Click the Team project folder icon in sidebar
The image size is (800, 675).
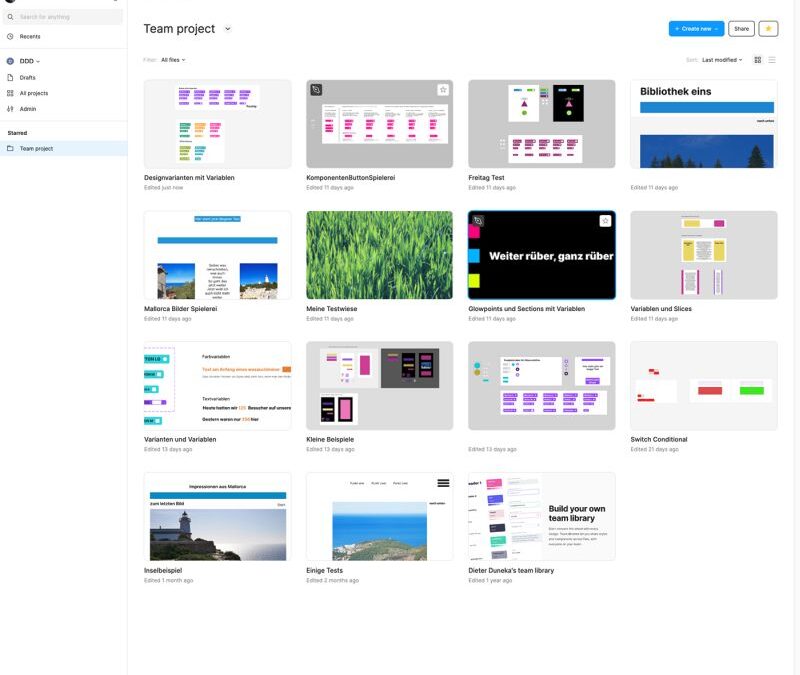[10, 148]
